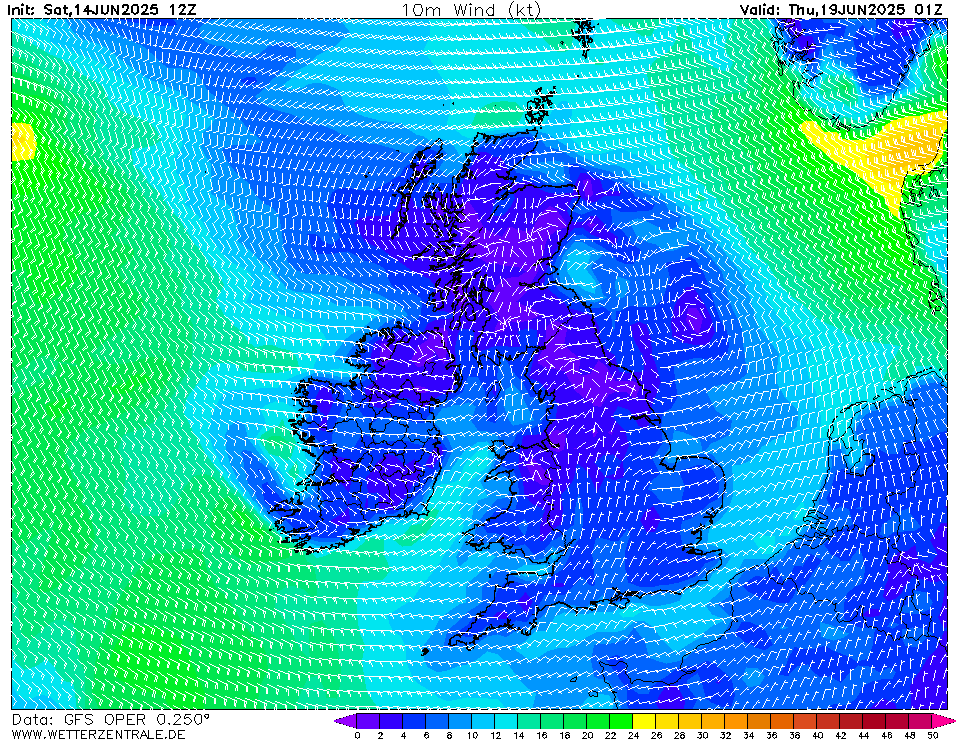Select the 44–46 kt dark red swatch

[875, 721]
